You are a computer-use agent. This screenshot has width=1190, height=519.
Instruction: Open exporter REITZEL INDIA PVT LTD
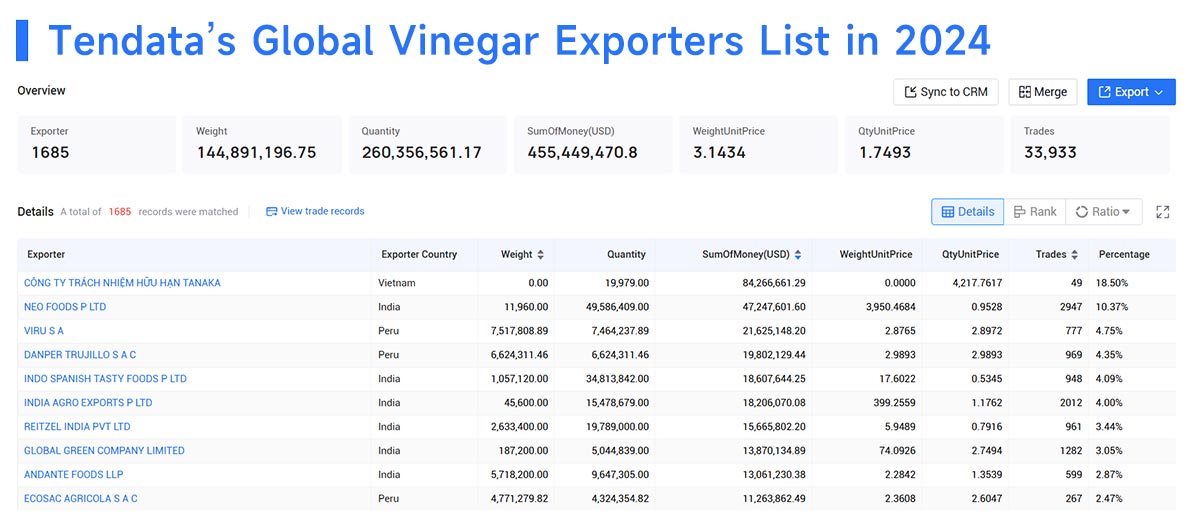(77, 426)
